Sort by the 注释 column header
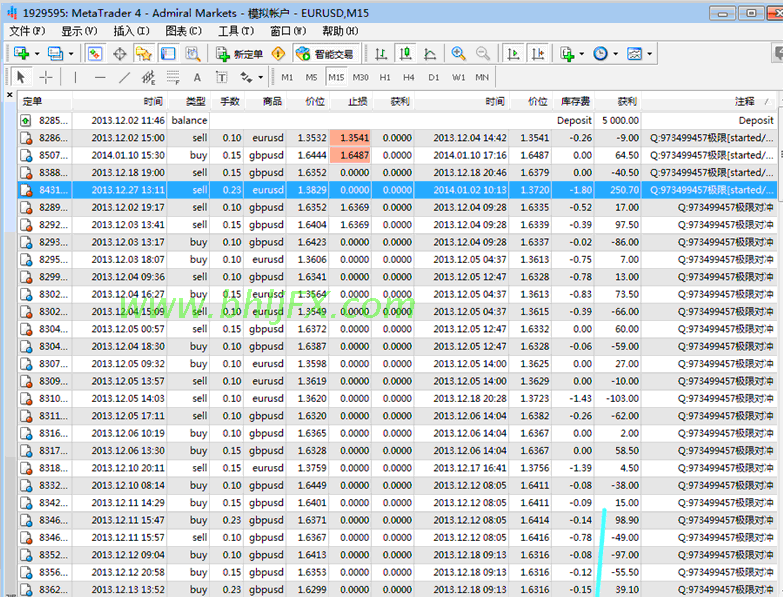This screenshot has width=783, height=597. pyautogui.click(x=709, y=101)
